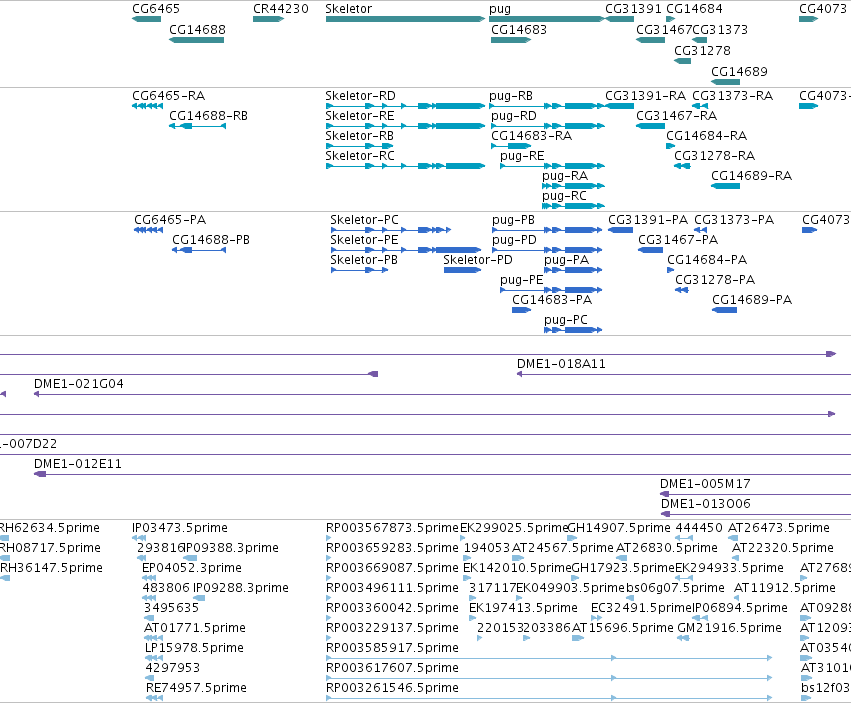Screen dimensions: 851x703
Task: Open the Skeletor-RE transcript
Action: point(405,126)
